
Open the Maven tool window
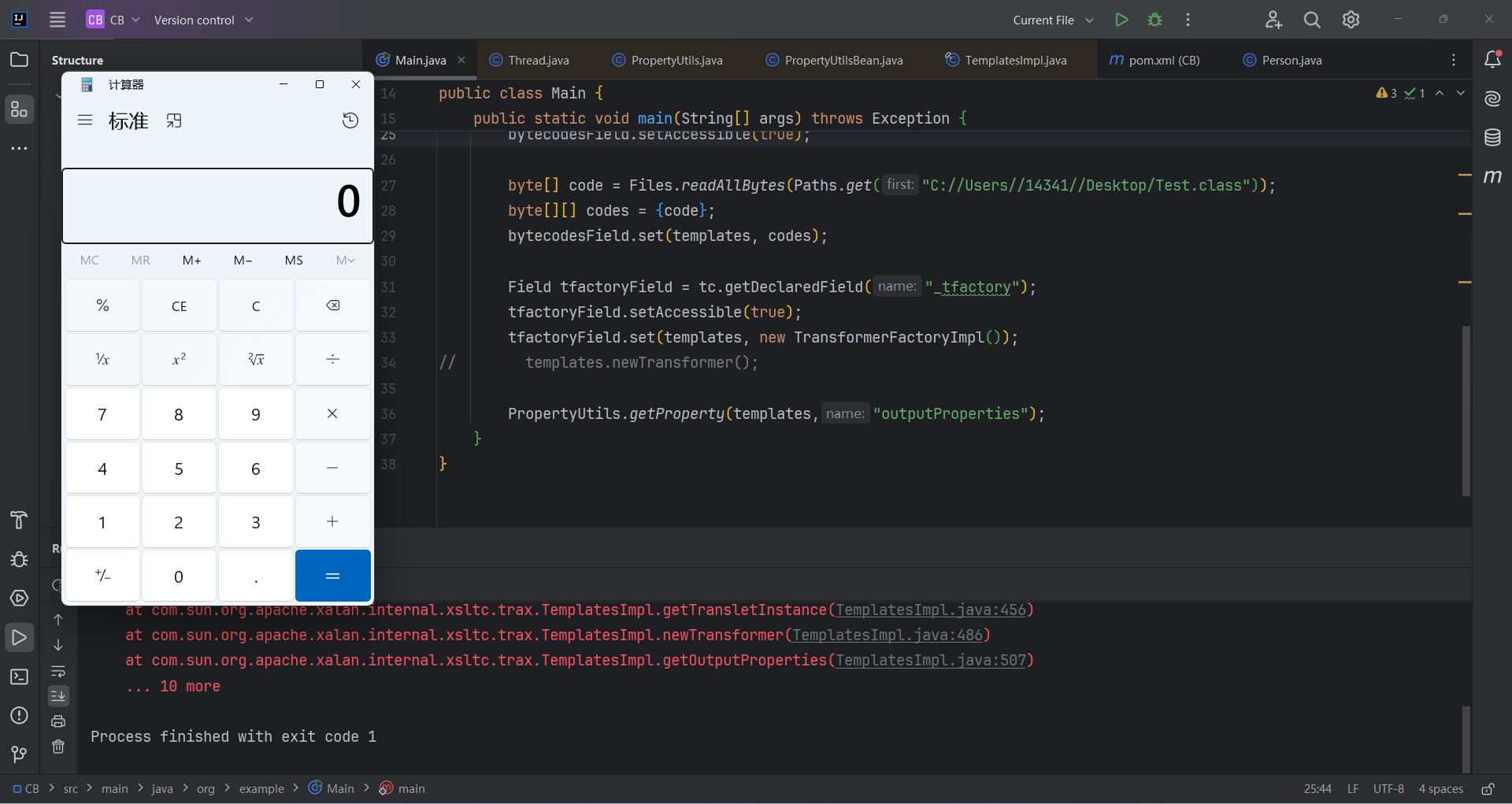1492,176
